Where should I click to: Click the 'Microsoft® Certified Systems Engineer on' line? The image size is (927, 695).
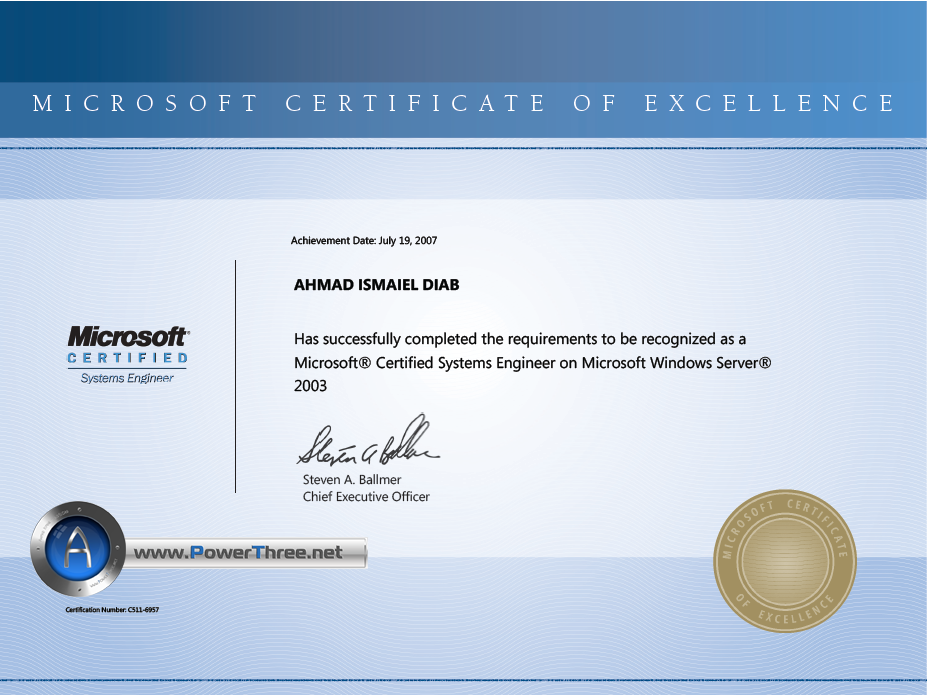tap(533, 362)
